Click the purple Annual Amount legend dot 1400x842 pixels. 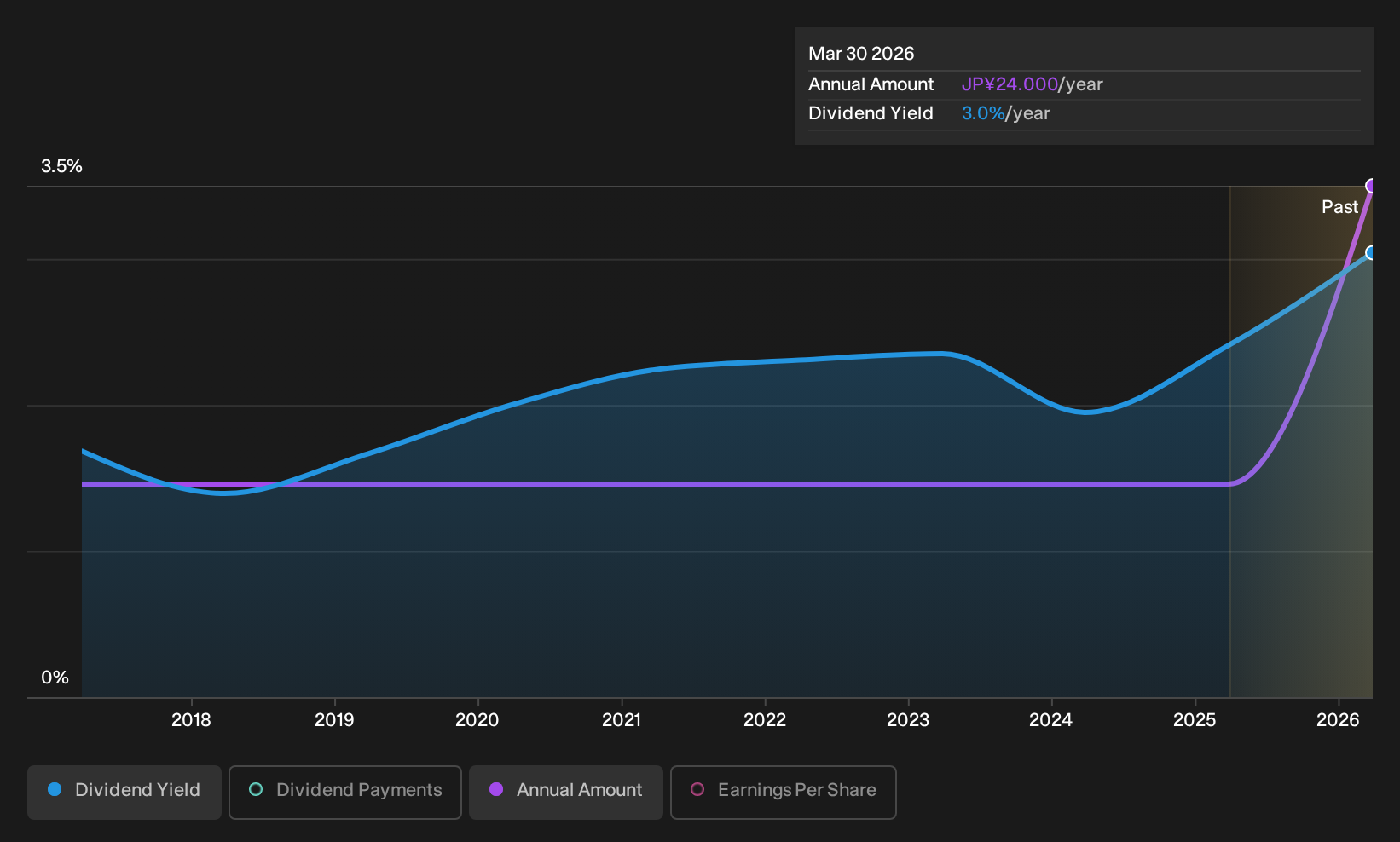496,789
